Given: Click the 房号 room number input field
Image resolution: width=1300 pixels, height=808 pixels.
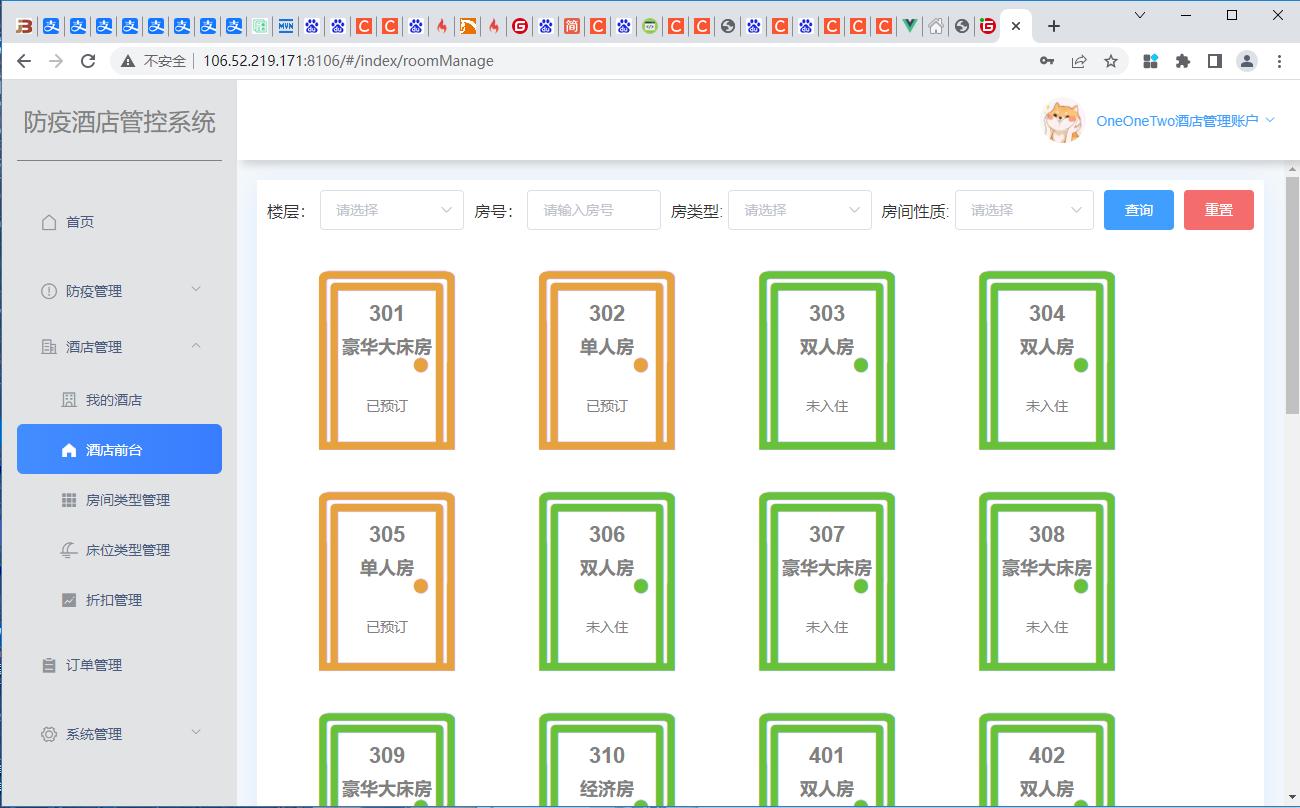Looking at the screenshot, I should 593,210.
